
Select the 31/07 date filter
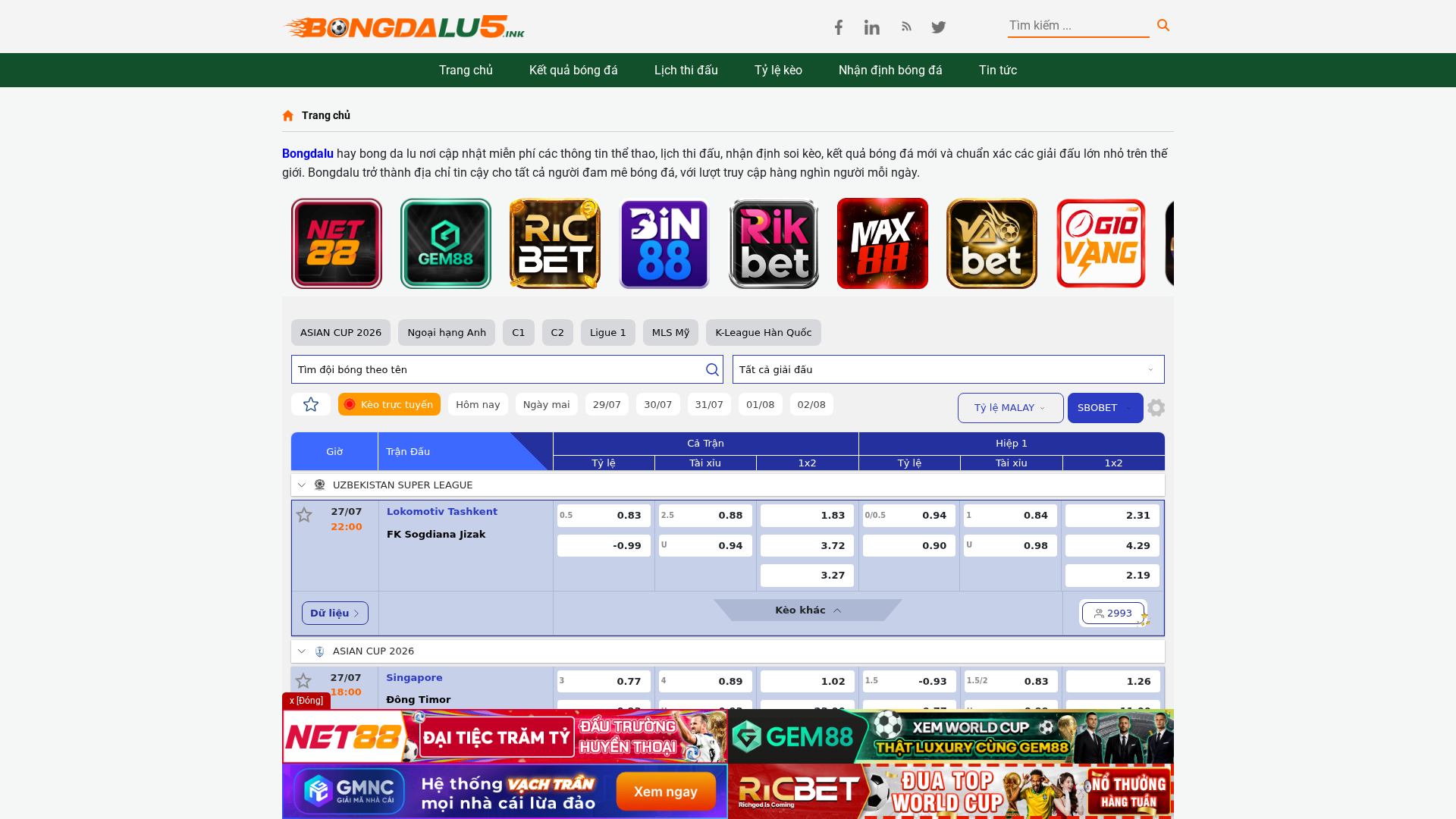click(709, 404)
